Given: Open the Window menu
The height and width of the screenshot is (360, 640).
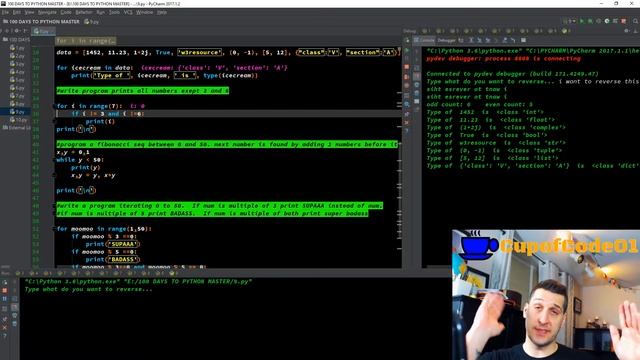Looking at the screenshot, I should (144, 12).
